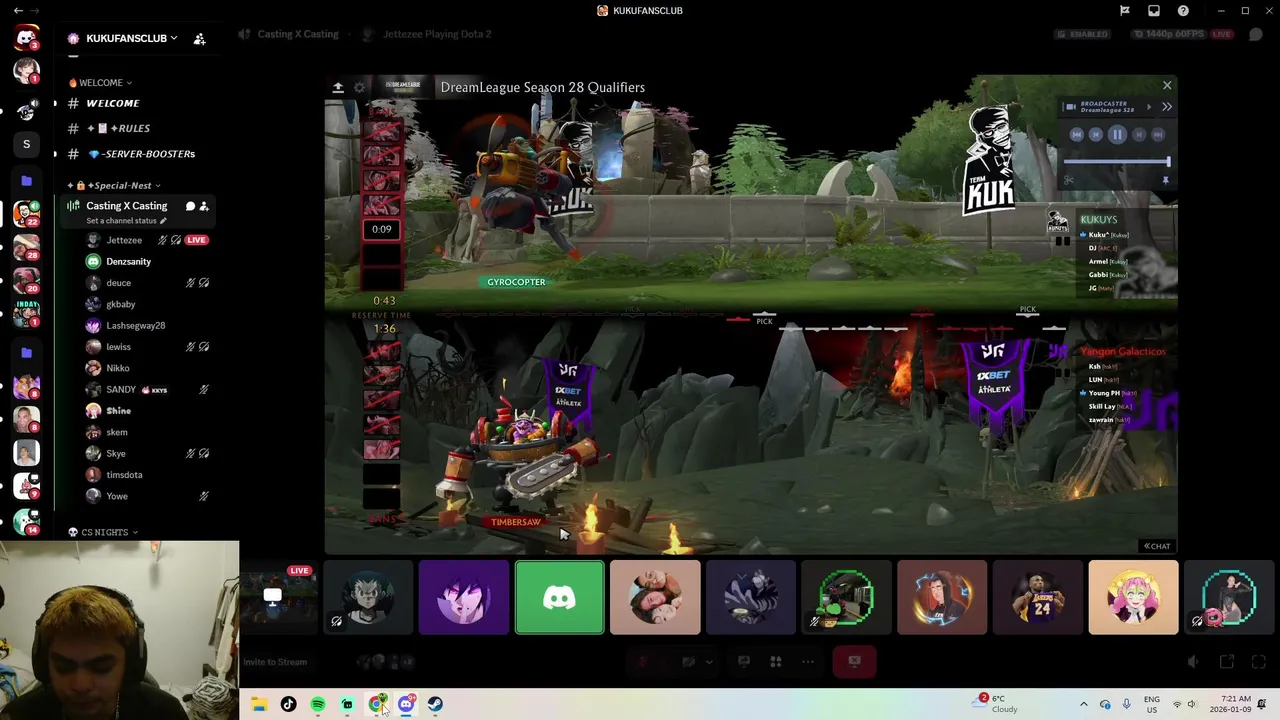This screenshot has height=720, width=1280.
Task: Pop out the stream window icon
Action: pyautogui.click(x=1227, y=662)
